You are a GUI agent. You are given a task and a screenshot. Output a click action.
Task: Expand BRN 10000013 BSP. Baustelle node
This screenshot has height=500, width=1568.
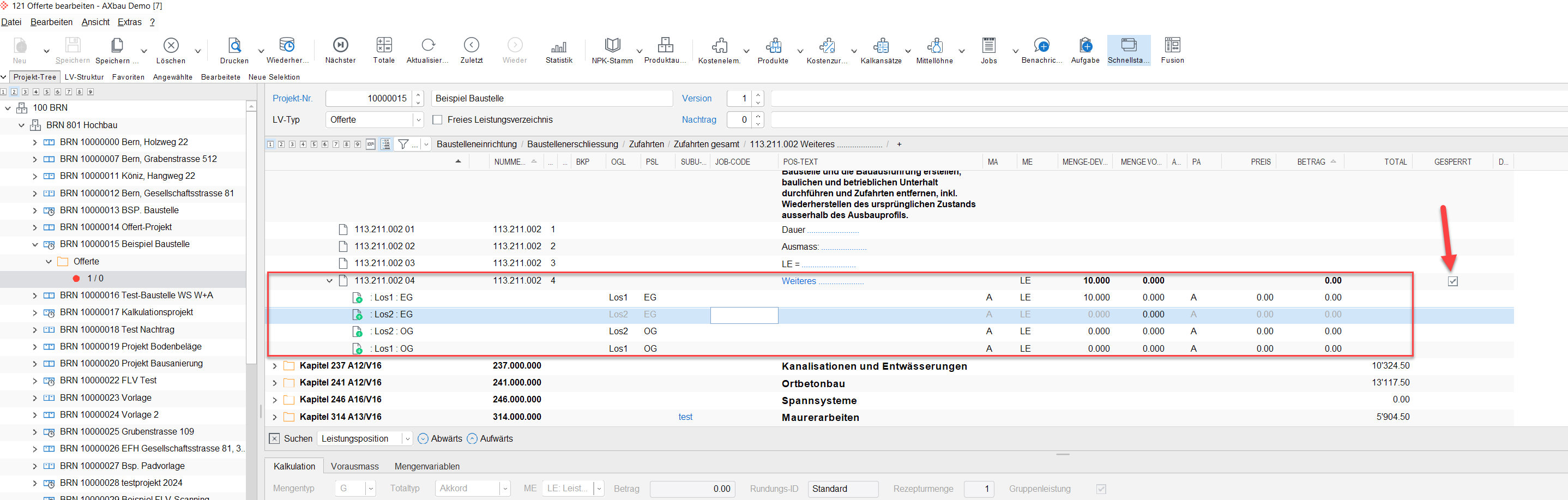(x=35, y=210)
